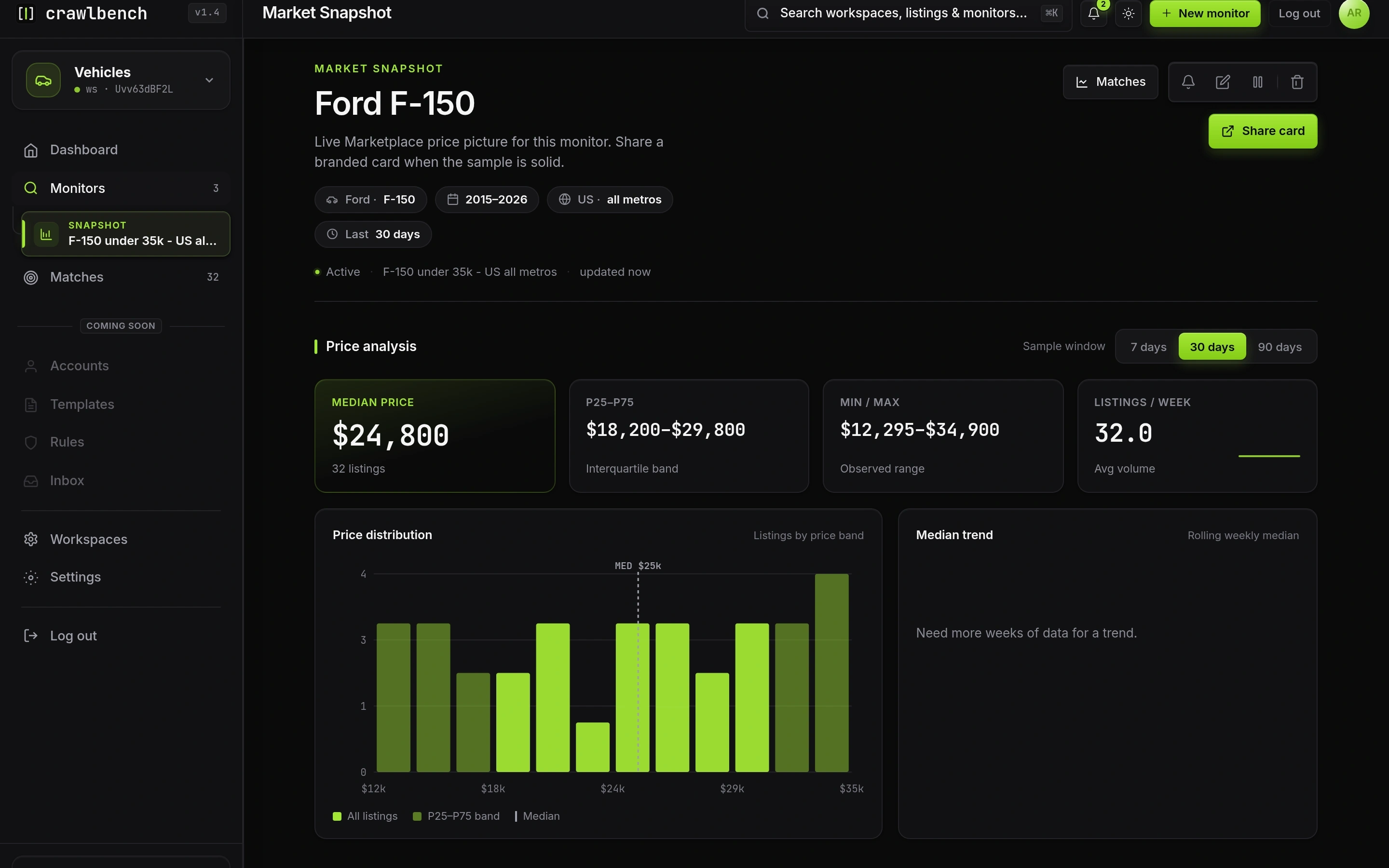Open Matches in the sidebar

pos(121,277)
